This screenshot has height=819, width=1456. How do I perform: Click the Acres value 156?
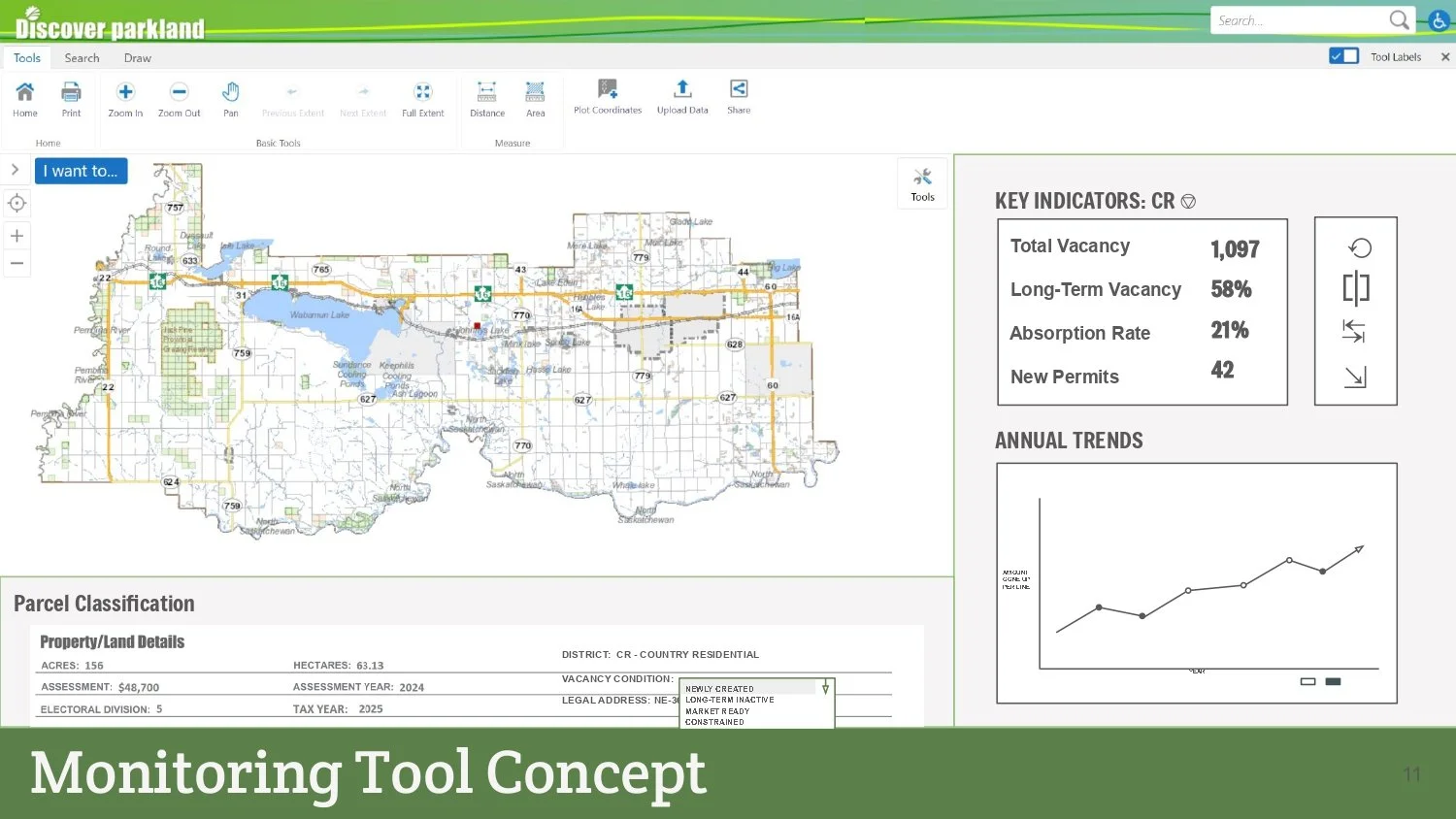pyautogui.click(x=94, y=666)
